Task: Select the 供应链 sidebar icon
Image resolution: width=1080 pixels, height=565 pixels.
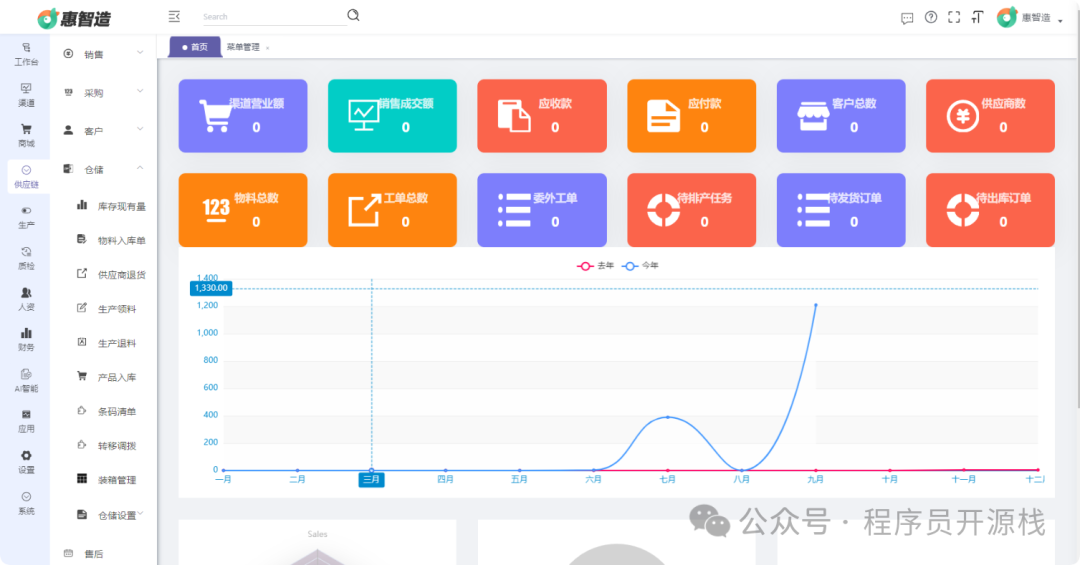Action: (26, 176)
